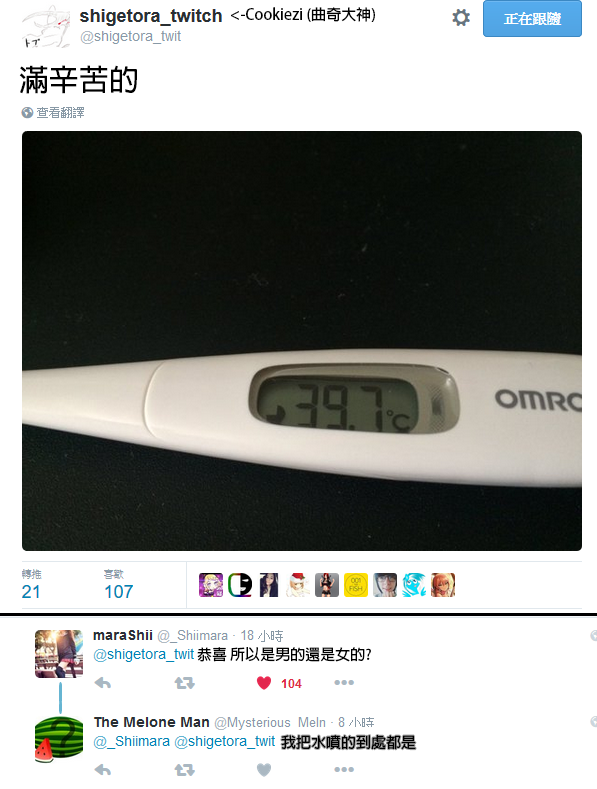597x789 pixels.
Task: Retweet The Melone Man's reply
Action: pyautogui.click(x=184, y=770)
